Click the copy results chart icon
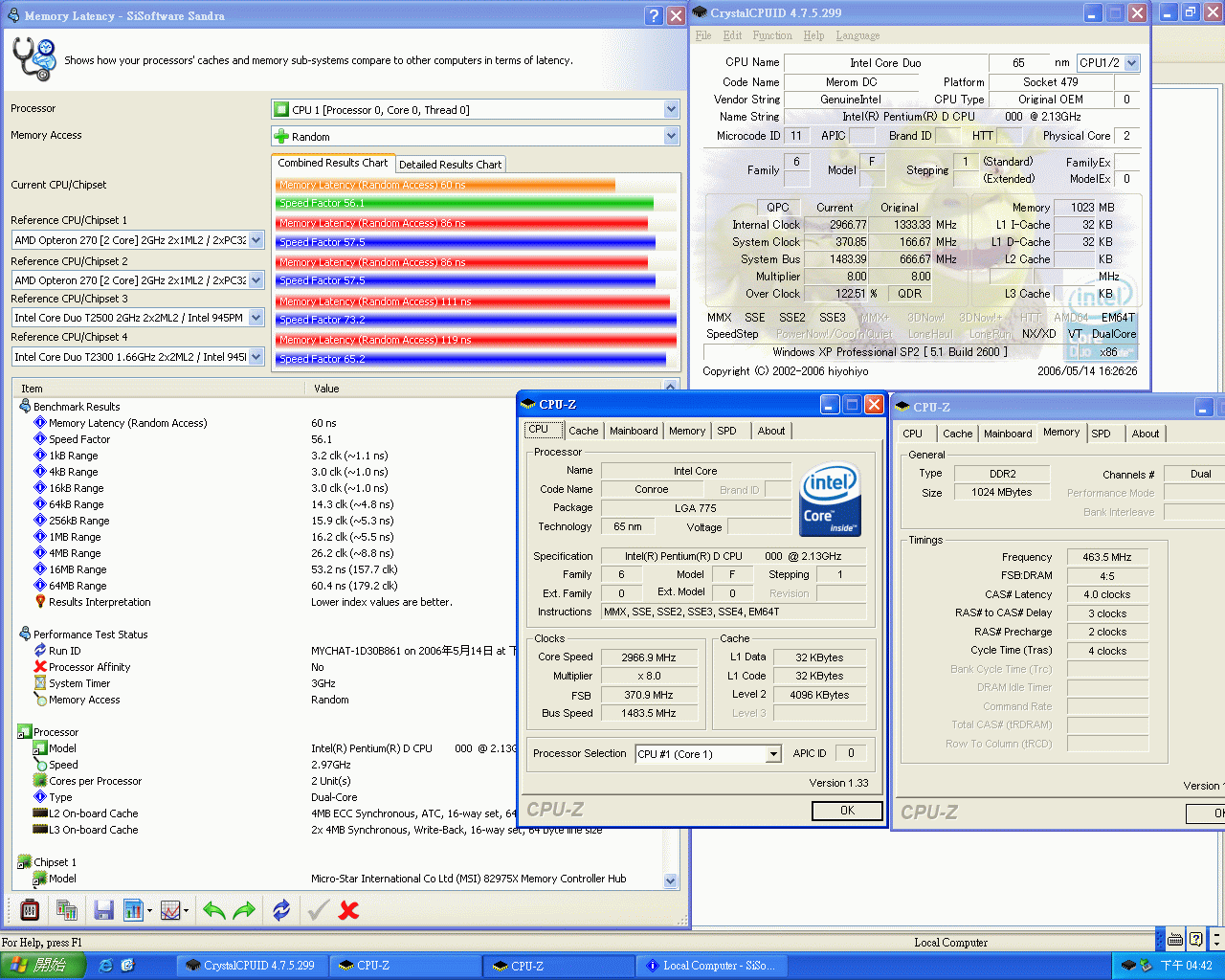 click(67, 910)
